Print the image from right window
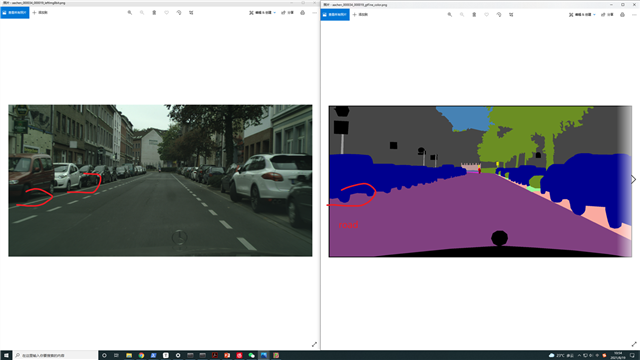Screen dimensions: 640x360 click(x=622, y=15)
